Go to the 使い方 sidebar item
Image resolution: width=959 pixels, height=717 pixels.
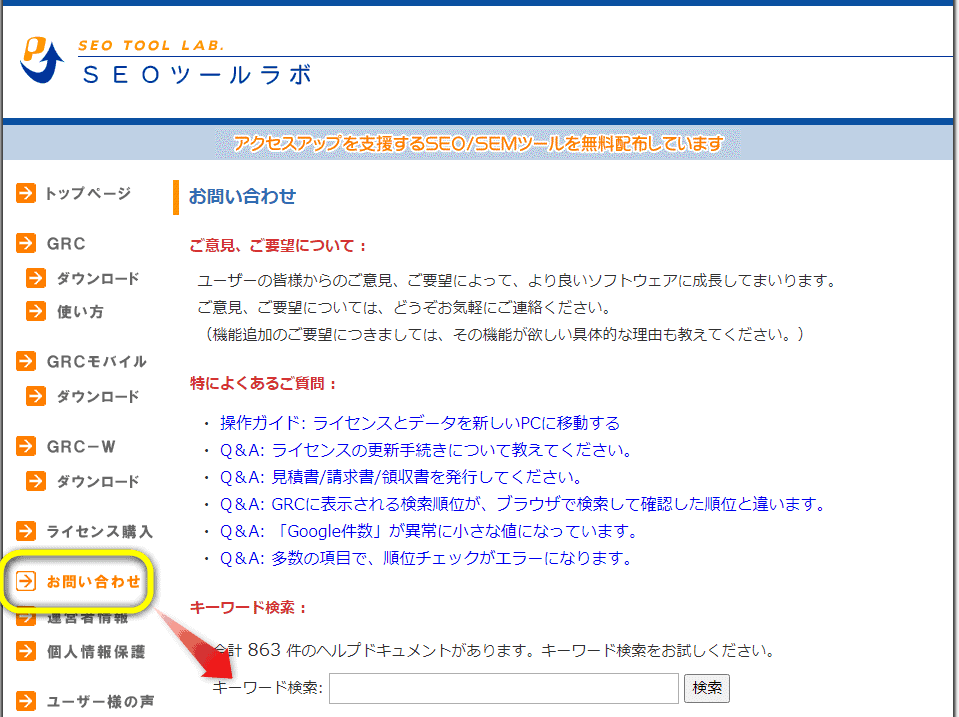[80, 311]
